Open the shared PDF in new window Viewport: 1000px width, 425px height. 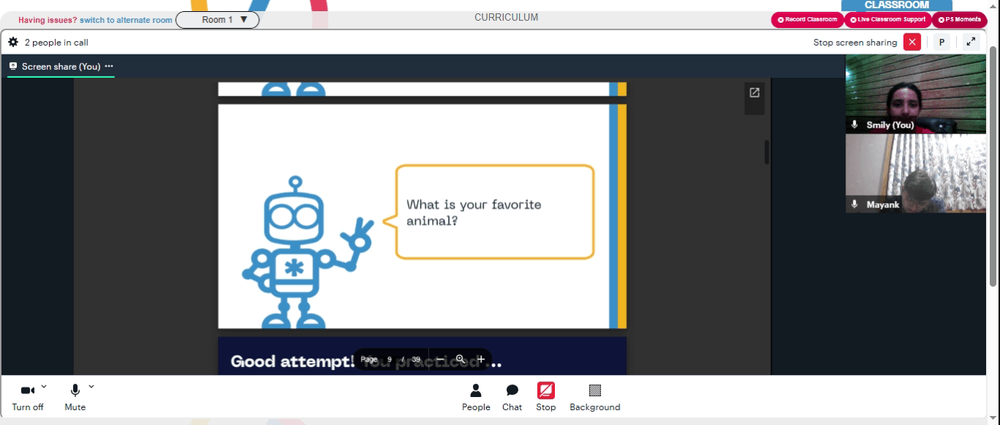[754, 93]
